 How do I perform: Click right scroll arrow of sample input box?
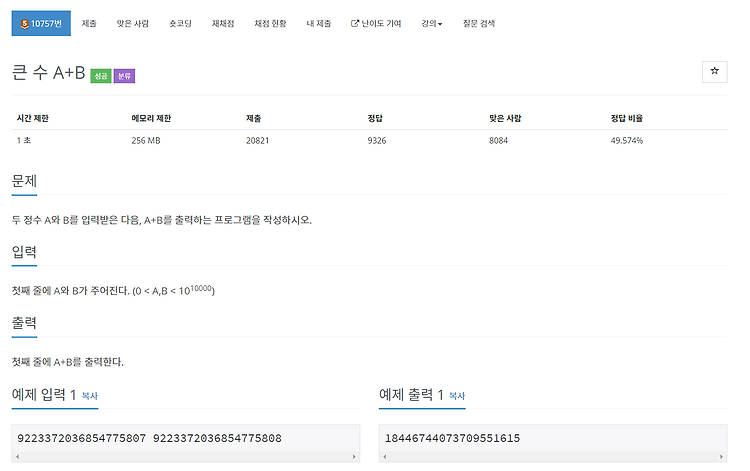pyautogui.click(x=354, y=457)
